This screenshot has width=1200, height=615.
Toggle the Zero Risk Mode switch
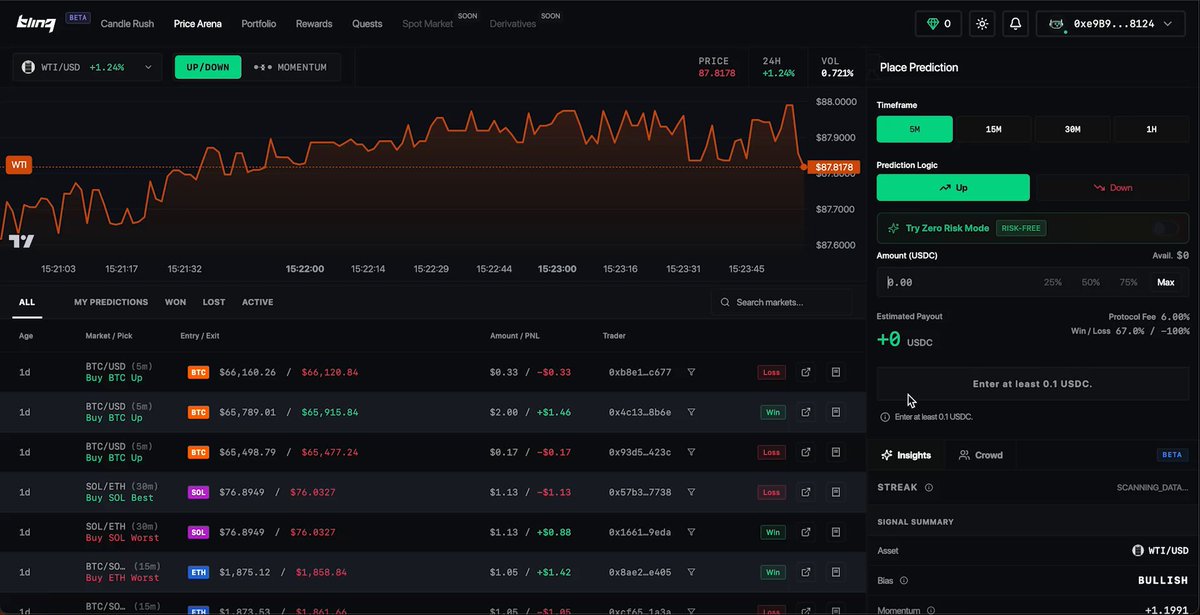[x=1165, y=228]
